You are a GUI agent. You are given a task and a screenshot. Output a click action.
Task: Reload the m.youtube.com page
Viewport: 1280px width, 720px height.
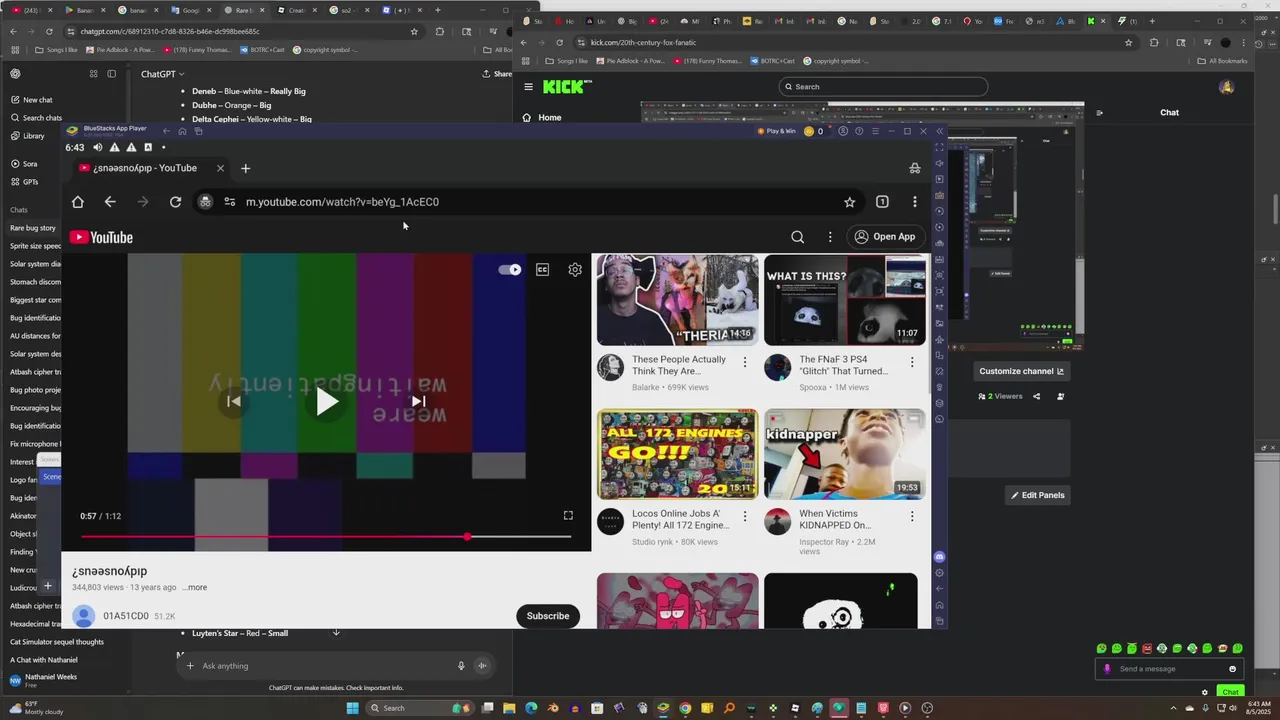[x=175, y=202]
